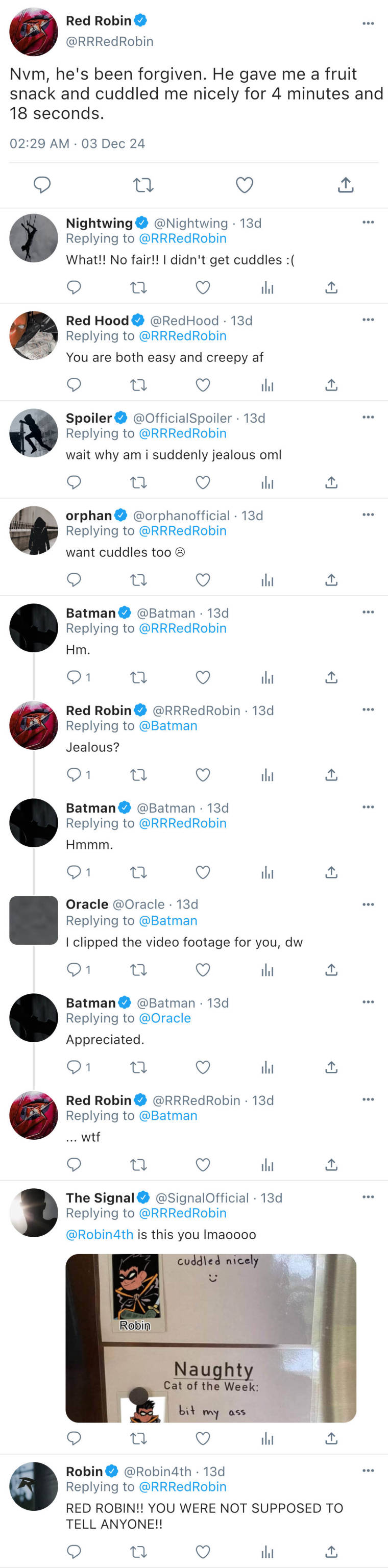Share Red Robin's main tweet
Screen dimensions: 388x1568
(345, 185)
